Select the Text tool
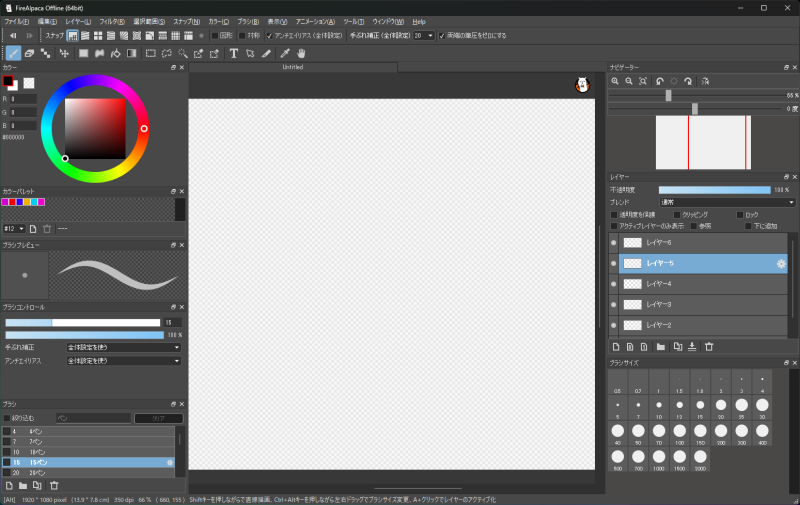The image size is (800, 505). coord(234,53)
